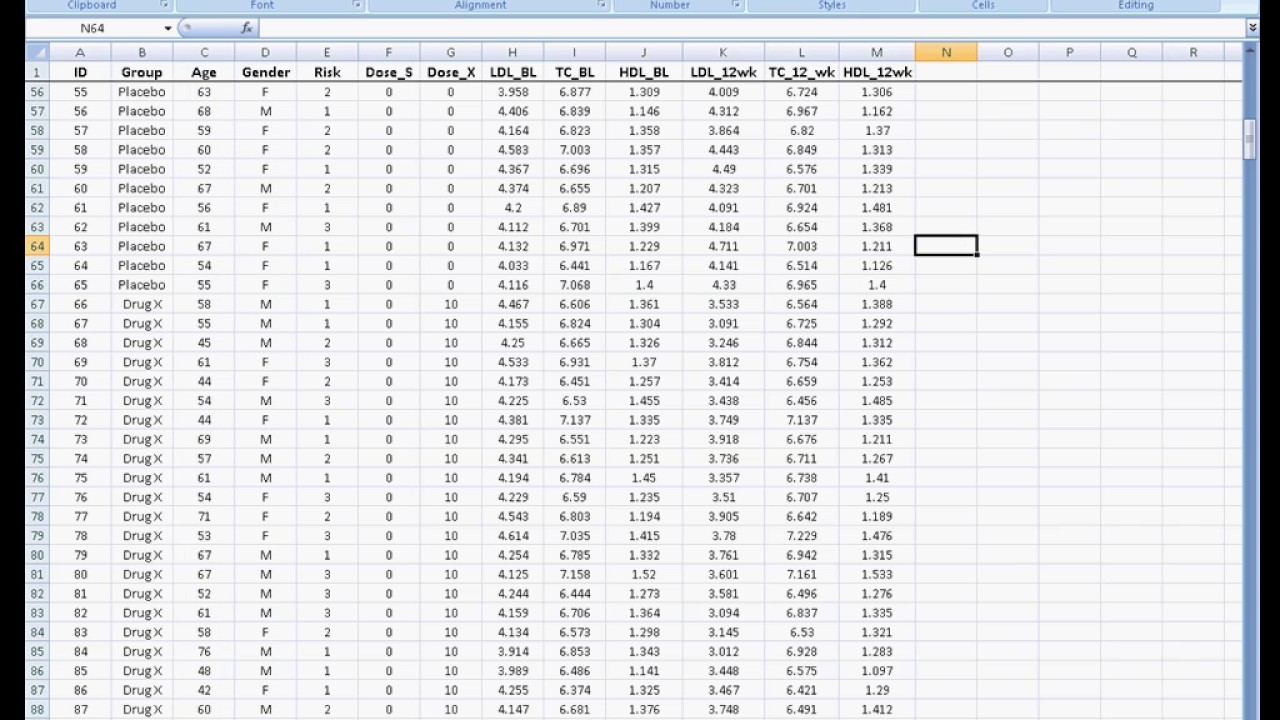Select column F header
The height and width of the screenshot is (720, 1280).
coord(388,52)
